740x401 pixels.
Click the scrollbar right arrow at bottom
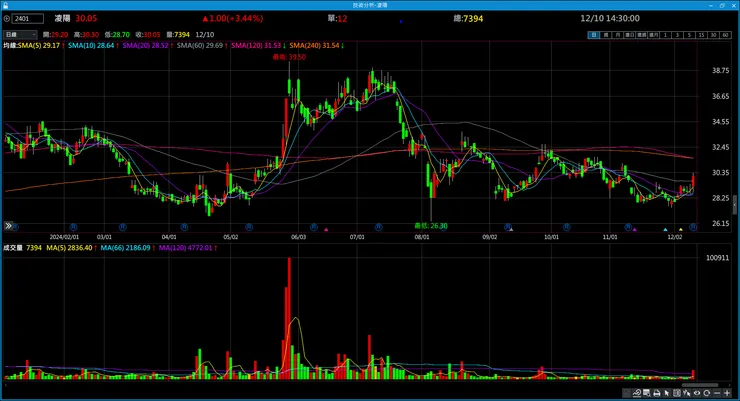pos(732,385)
